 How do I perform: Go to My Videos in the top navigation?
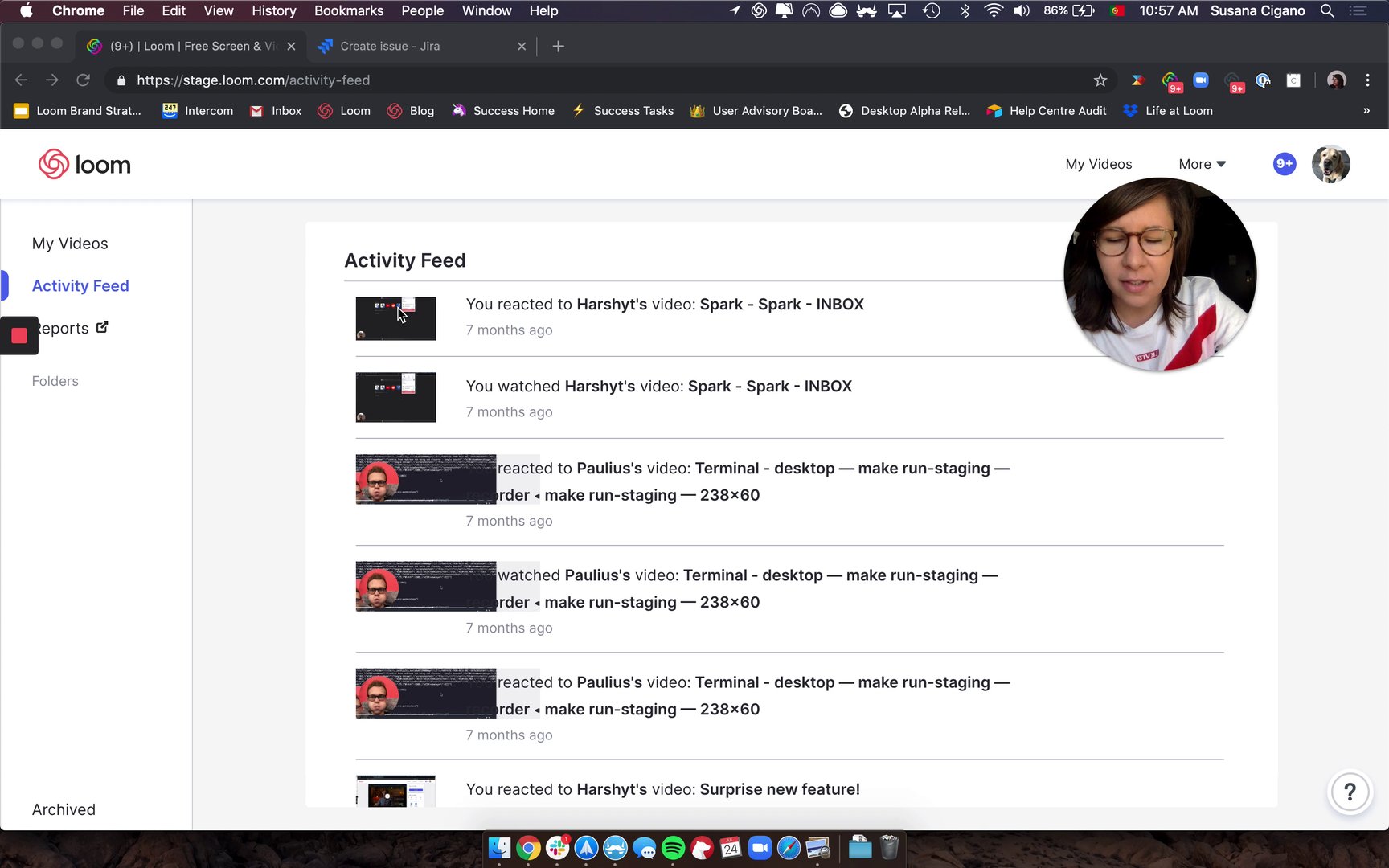[x=1098, y=164]
